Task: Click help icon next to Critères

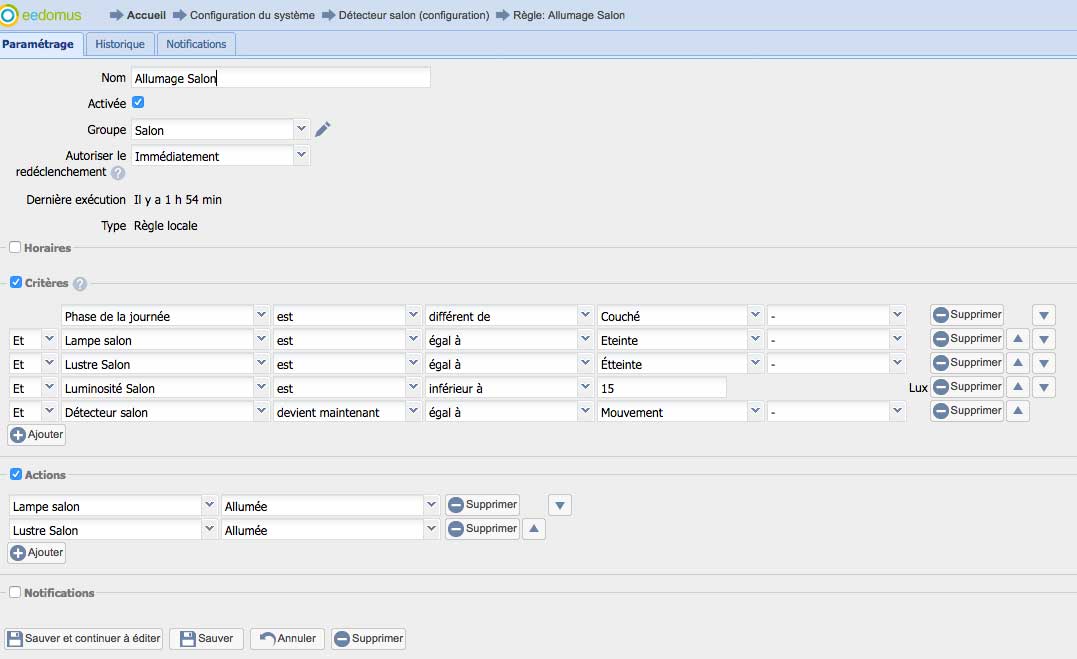Action: [80, 283]
